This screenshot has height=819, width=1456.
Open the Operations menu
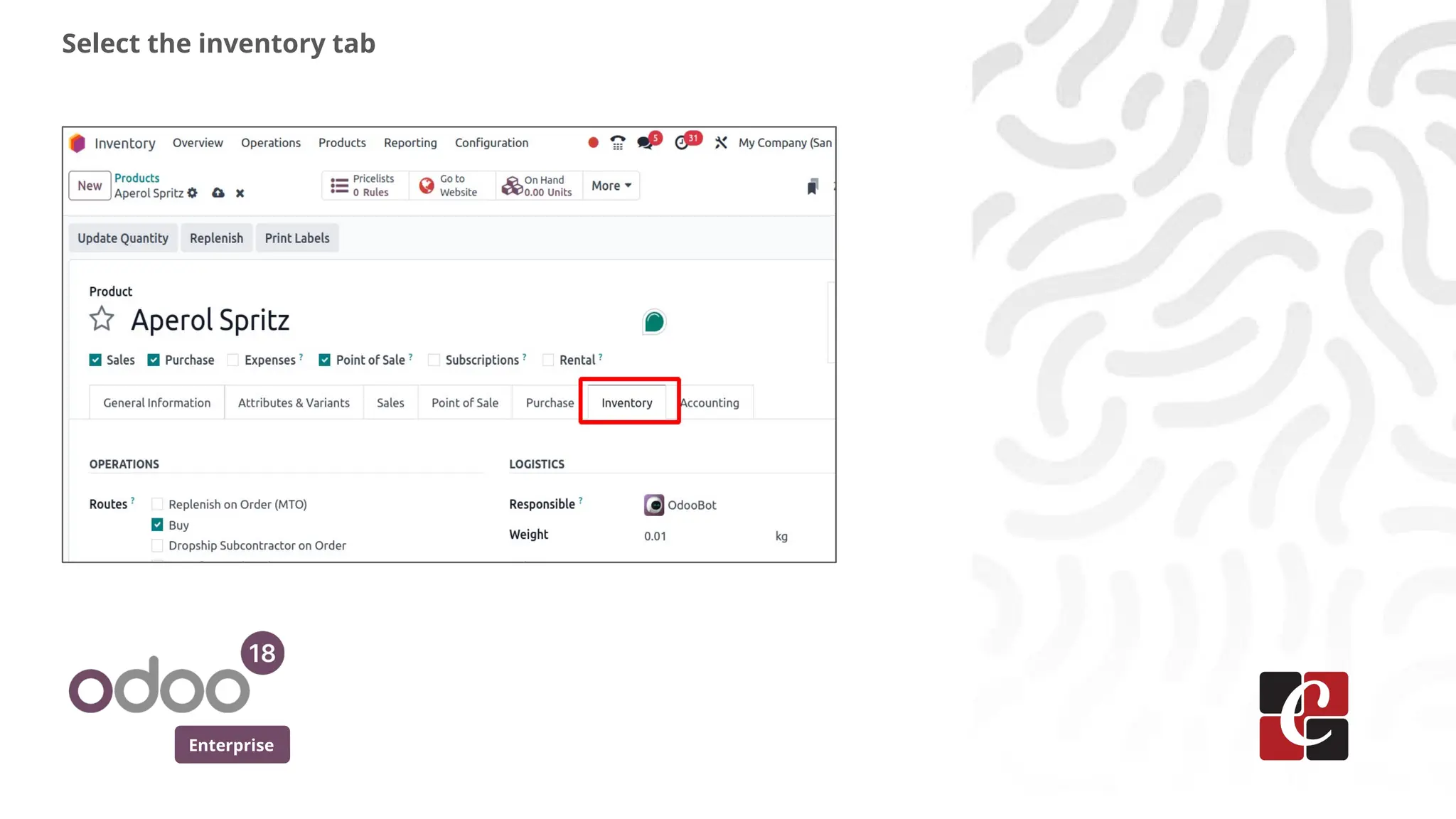[x=271, y=143]
